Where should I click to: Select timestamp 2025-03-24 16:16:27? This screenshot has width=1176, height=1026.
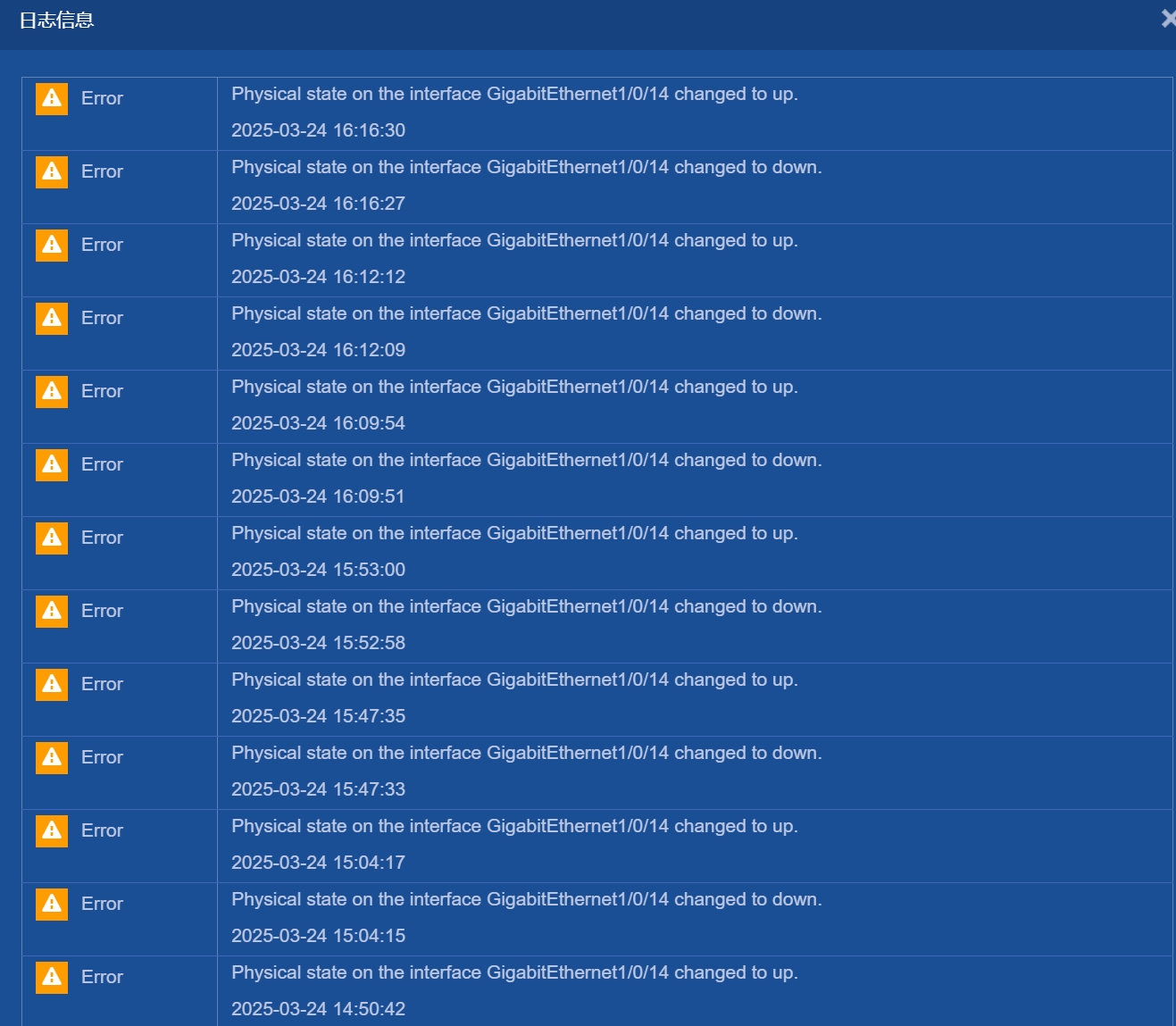(318, 204)
